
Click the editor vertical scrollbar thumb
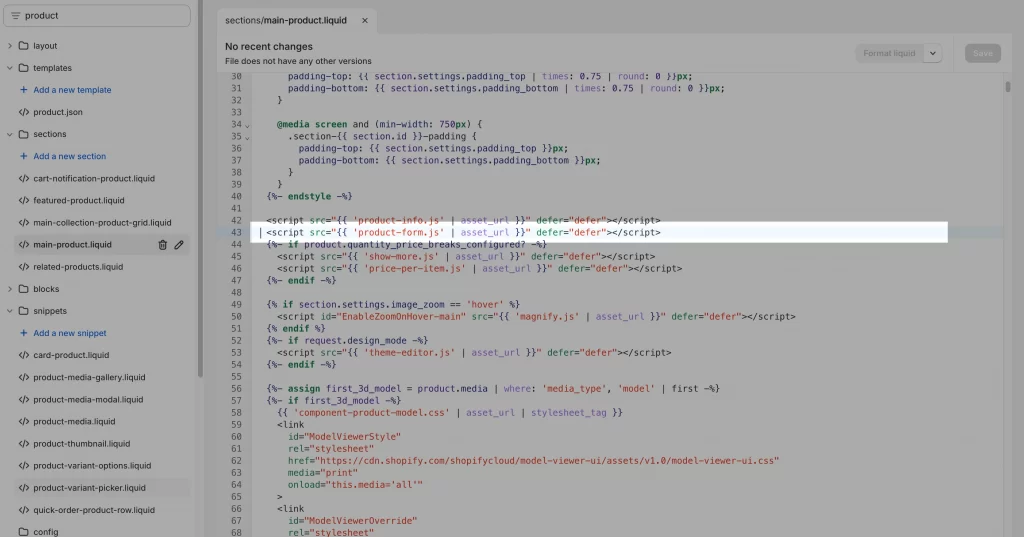(x=1008, y=86)
